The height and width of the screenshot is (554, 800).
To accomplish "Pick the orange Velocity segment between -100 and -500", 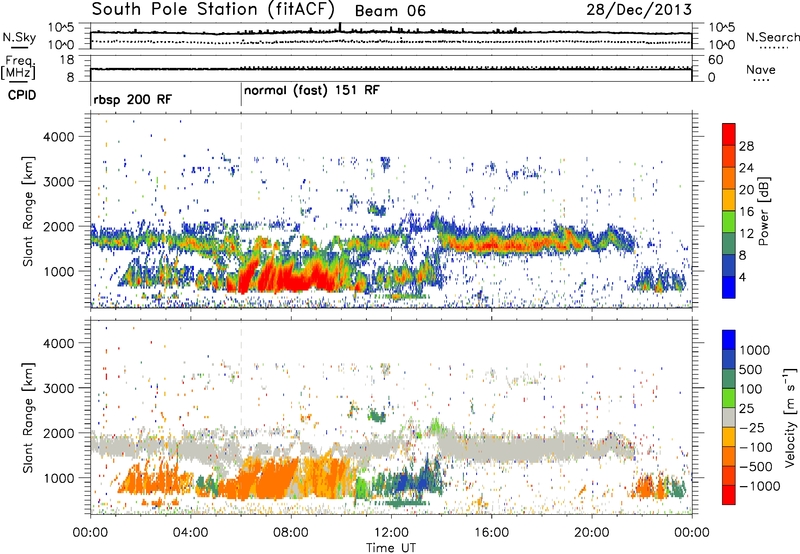I will click(x=729, y=456).
